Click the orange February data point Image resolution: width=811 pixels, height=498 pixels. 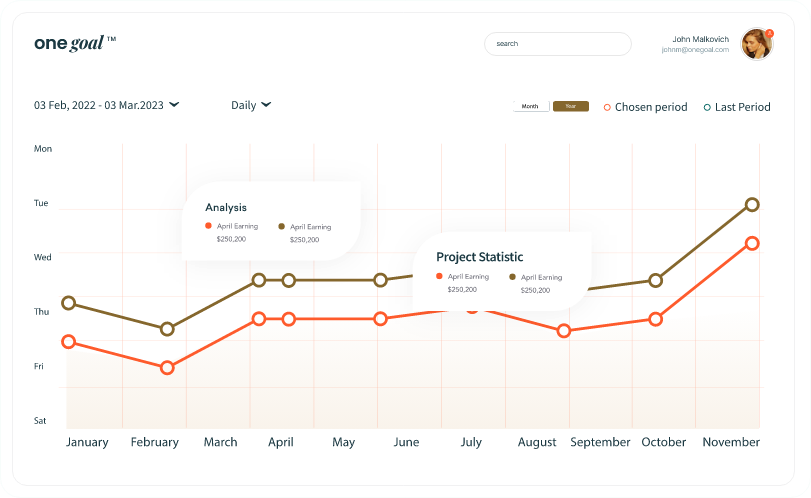[x=167, y=368]
